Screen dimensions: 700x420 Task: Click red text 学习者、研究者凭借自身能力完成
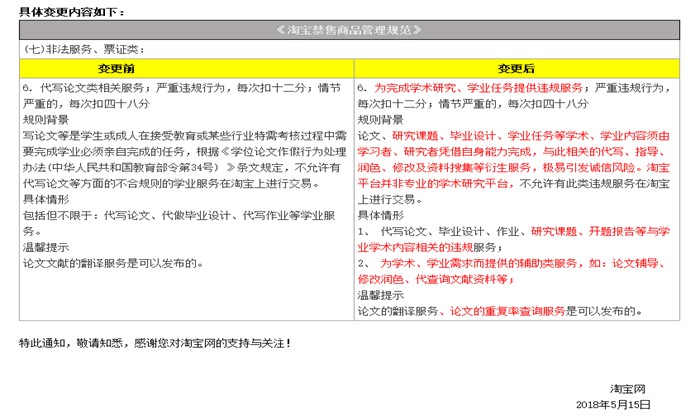pyautogui.click(x=444, y=152)
